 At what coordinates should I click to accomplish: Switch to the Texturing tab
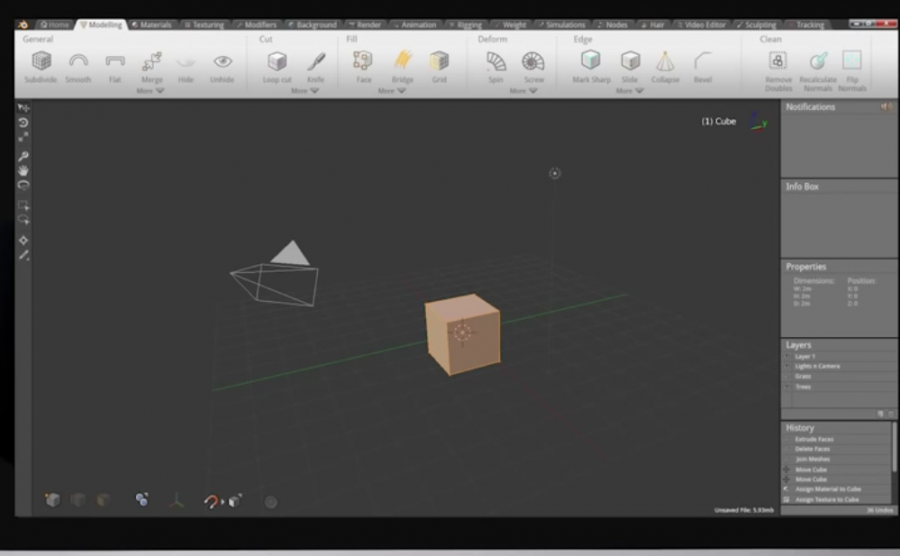[204, 25]
